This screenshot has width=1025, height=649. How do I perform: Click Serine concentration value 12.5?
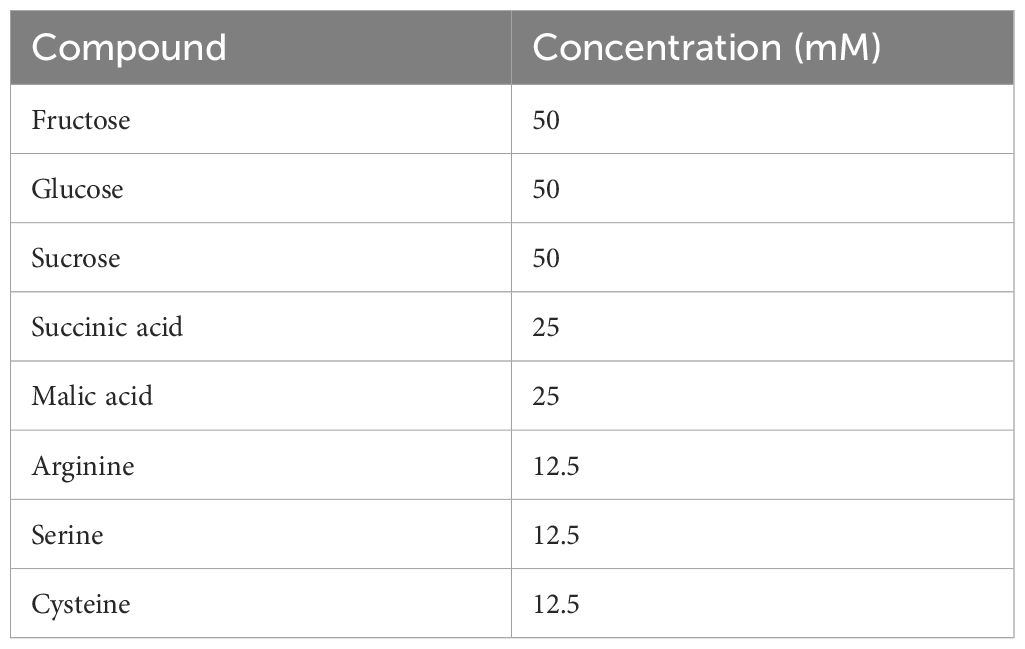click(x=556, y=535)
